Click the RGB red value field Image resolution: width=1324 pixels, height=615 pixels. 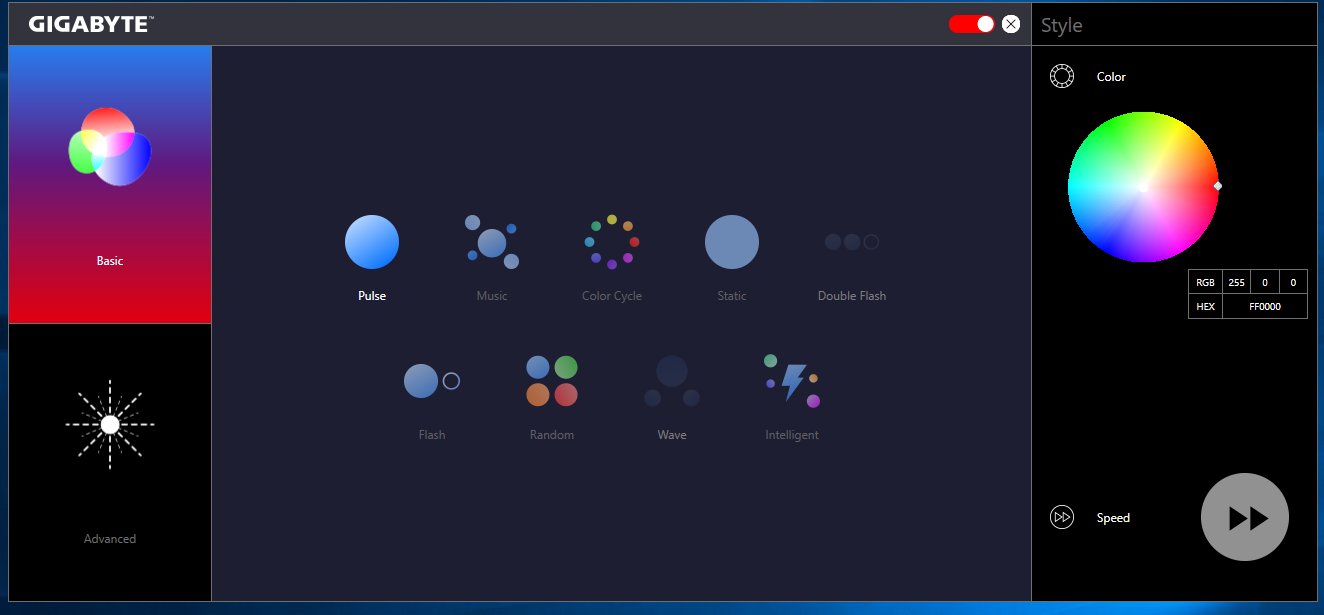[x=1236, y=283]
